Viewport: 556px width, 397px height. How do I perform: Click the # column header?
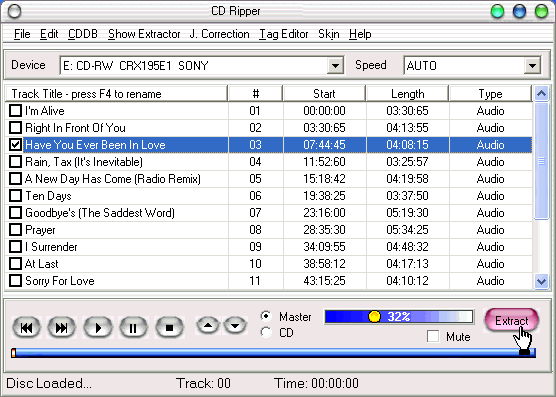pos(255,94)
